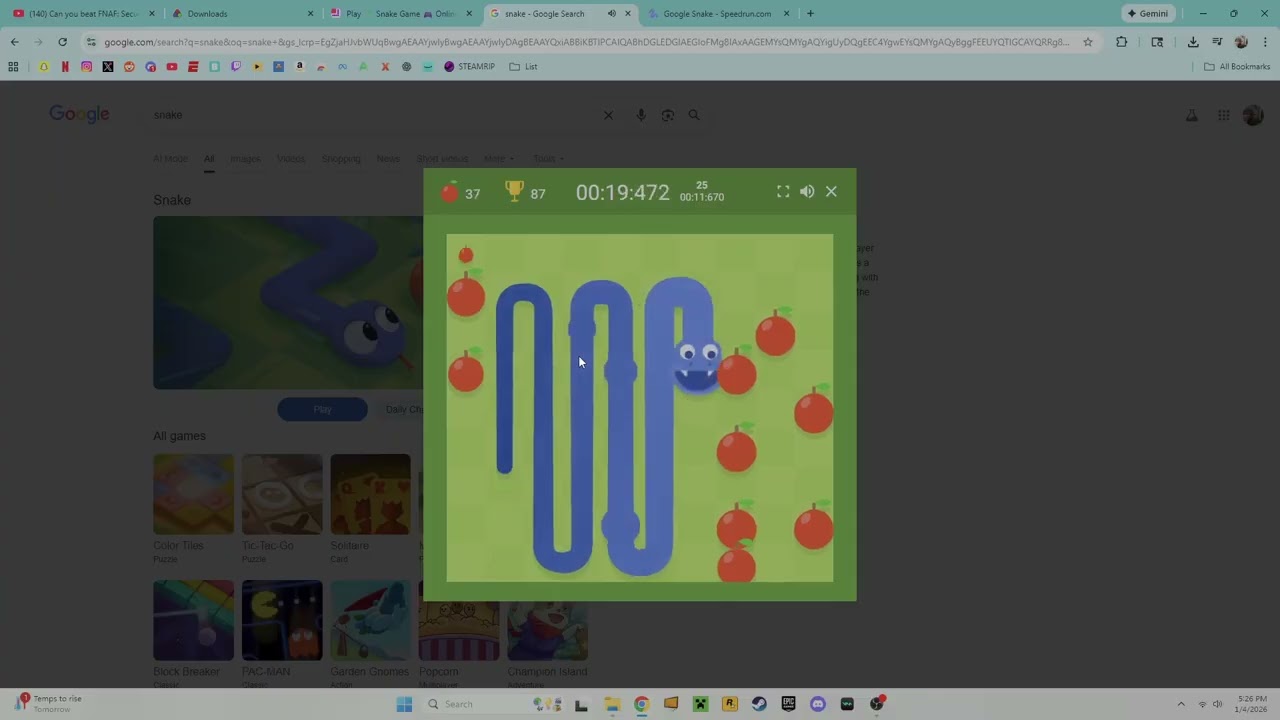This screenshot has width=1280, height=720.
Task: Show hidden system tray icons
Action: 1180,704
